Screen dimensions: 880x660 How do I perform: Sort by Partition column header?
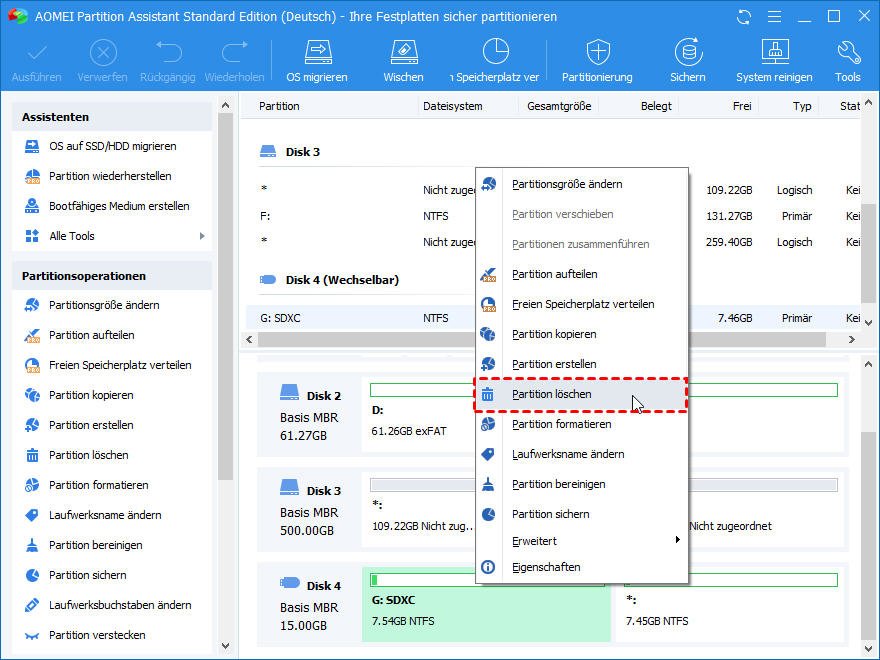tap(279, 106)
